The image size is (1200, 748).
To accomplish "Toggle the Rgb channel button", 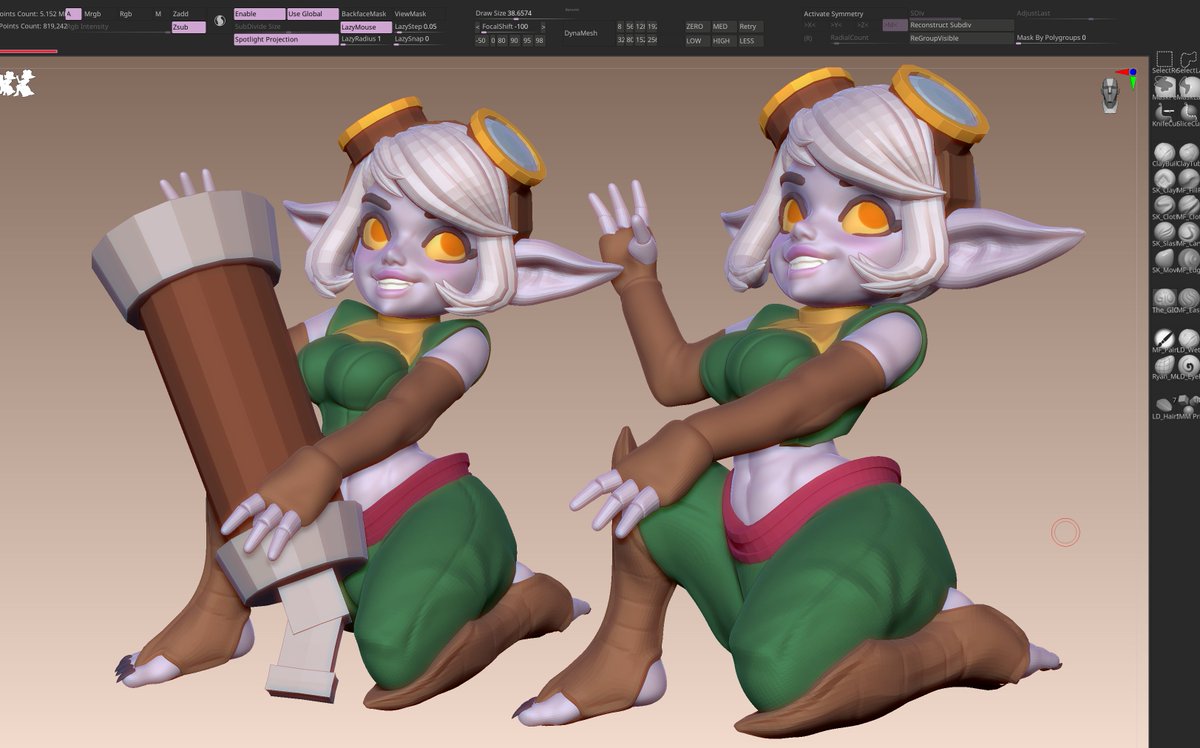I will pos(126,14).
